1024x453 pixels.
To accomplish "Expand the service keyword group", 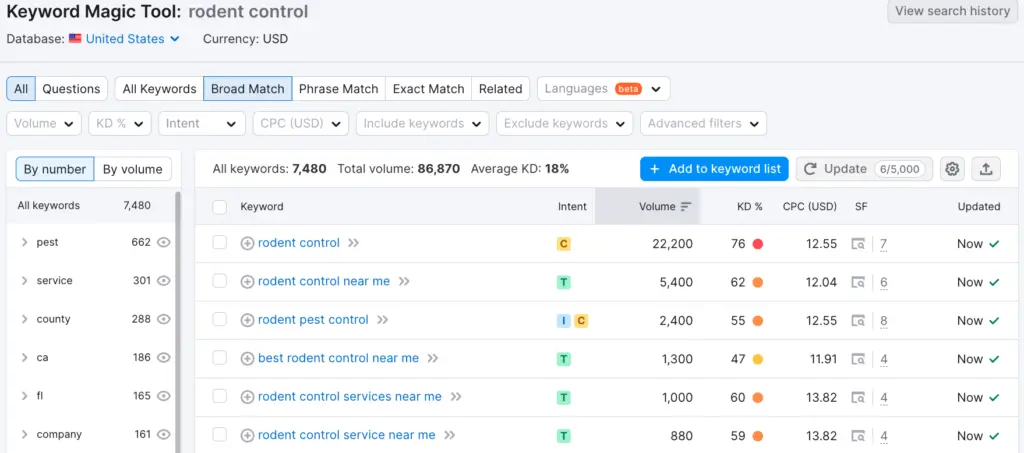I will point(24,281).
